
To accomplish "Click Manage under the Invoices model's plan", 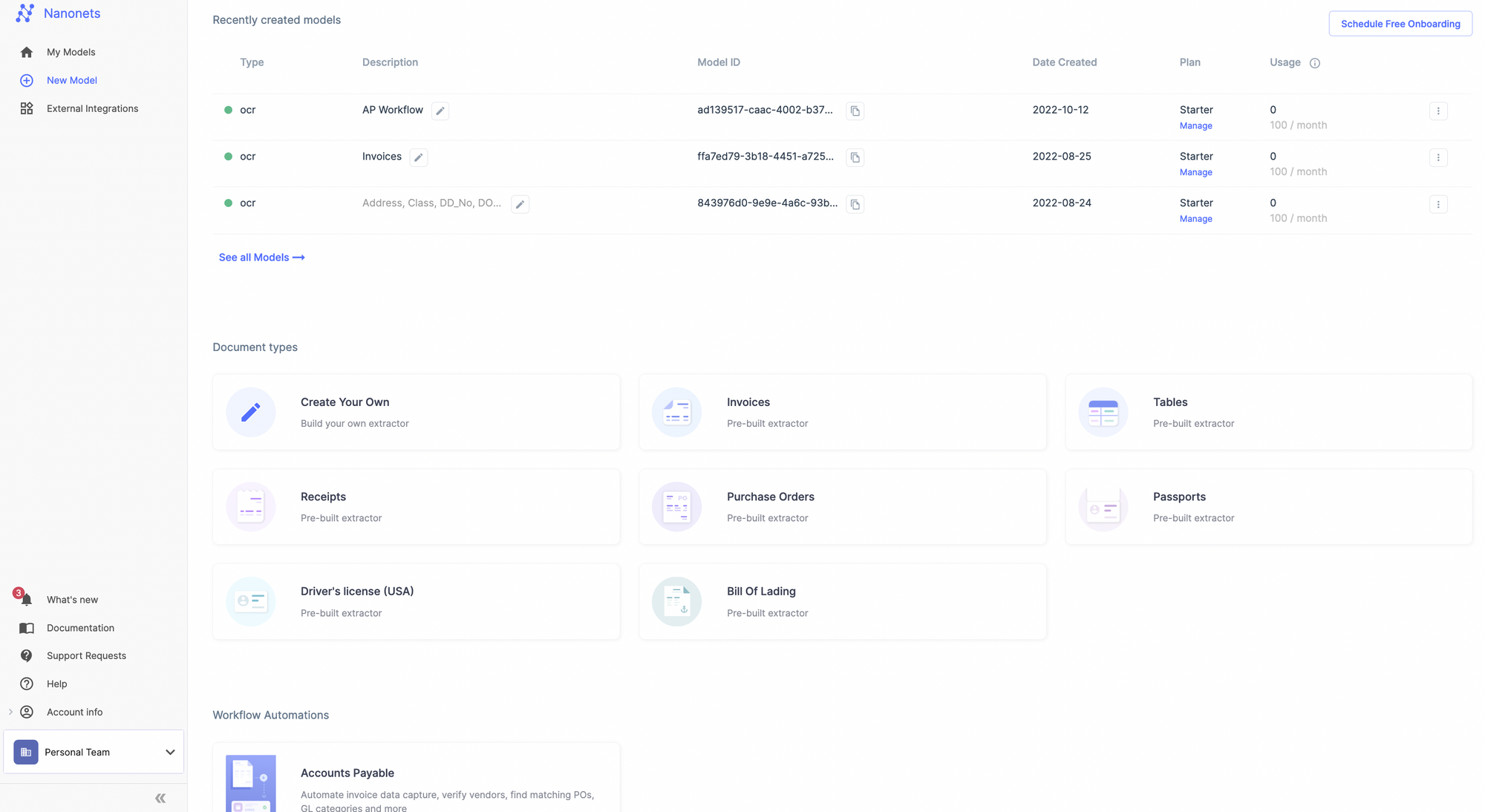I will (x=1195, y=172).
